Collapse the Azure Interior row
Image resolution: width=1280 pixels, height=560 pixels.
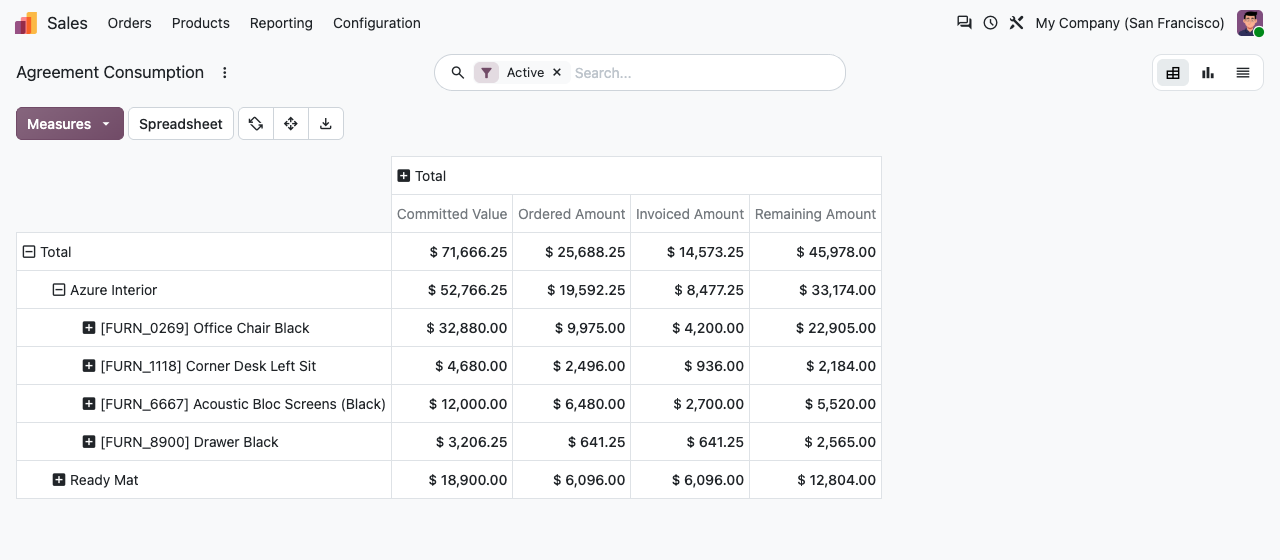59,290
